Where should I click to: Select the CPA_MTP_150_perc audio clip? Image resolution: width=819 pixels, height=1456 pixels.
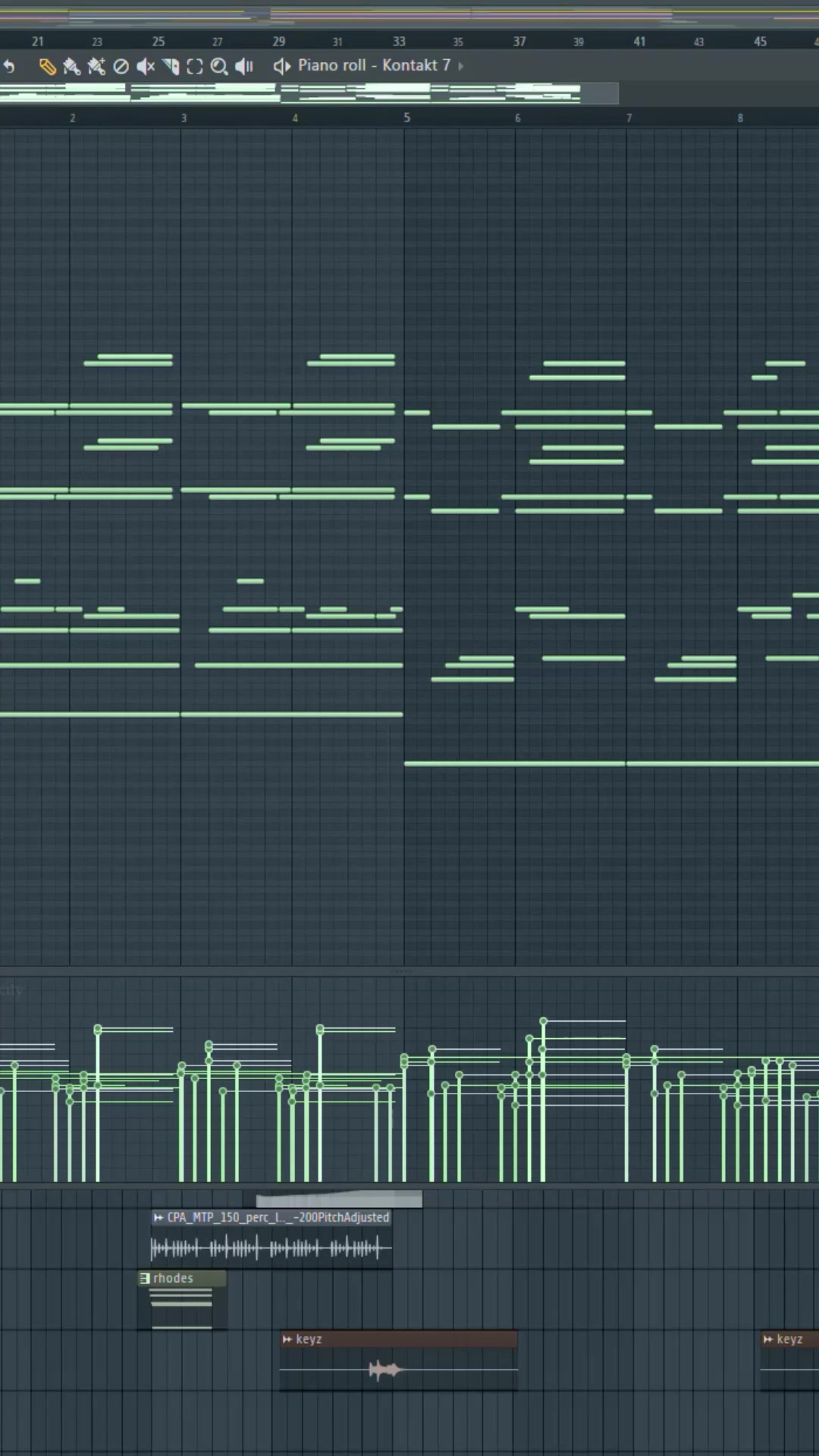pos(271,1238)
